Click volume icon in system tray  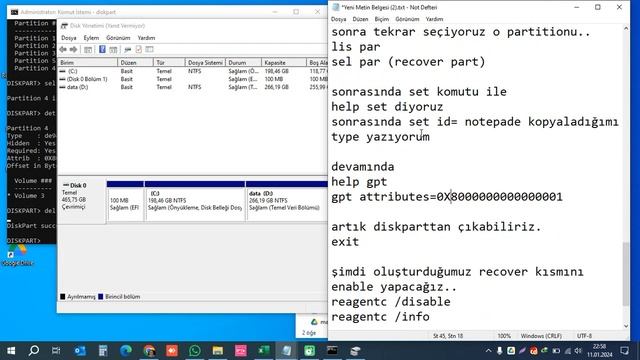(578, 351)
